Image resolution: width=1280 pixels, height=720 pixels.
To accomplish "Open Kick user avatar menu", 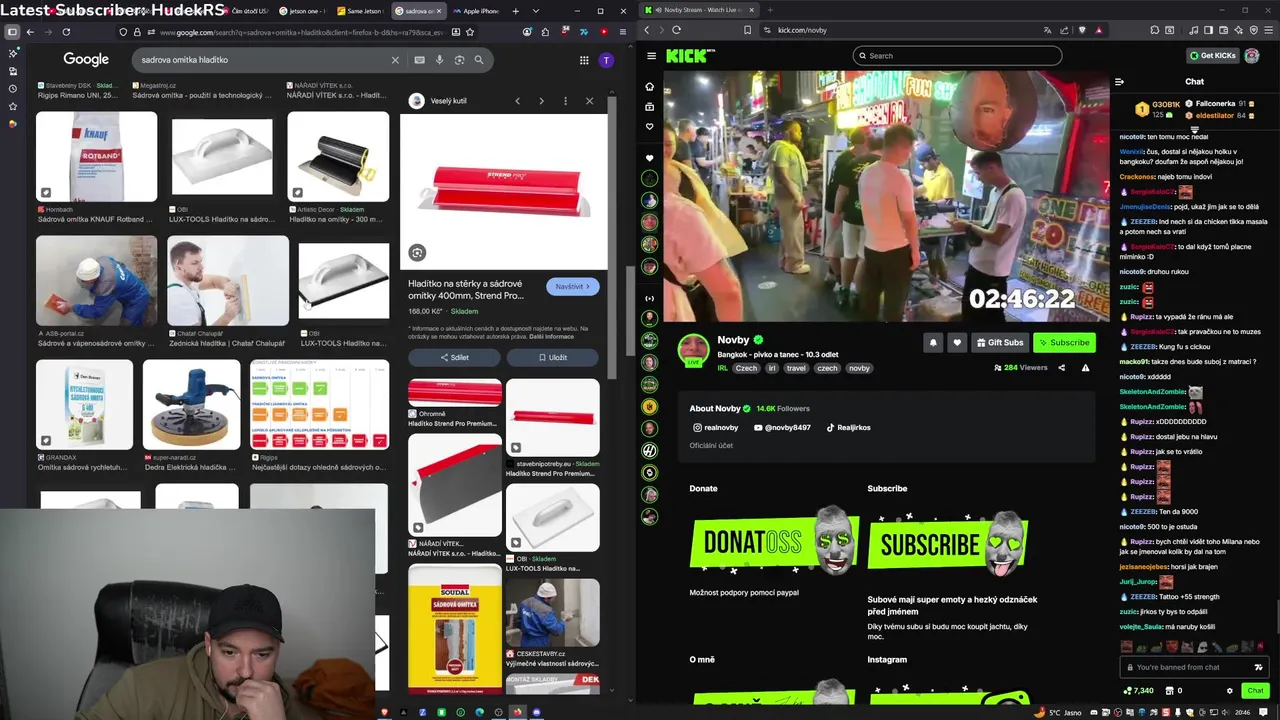I will point(1252,56).
